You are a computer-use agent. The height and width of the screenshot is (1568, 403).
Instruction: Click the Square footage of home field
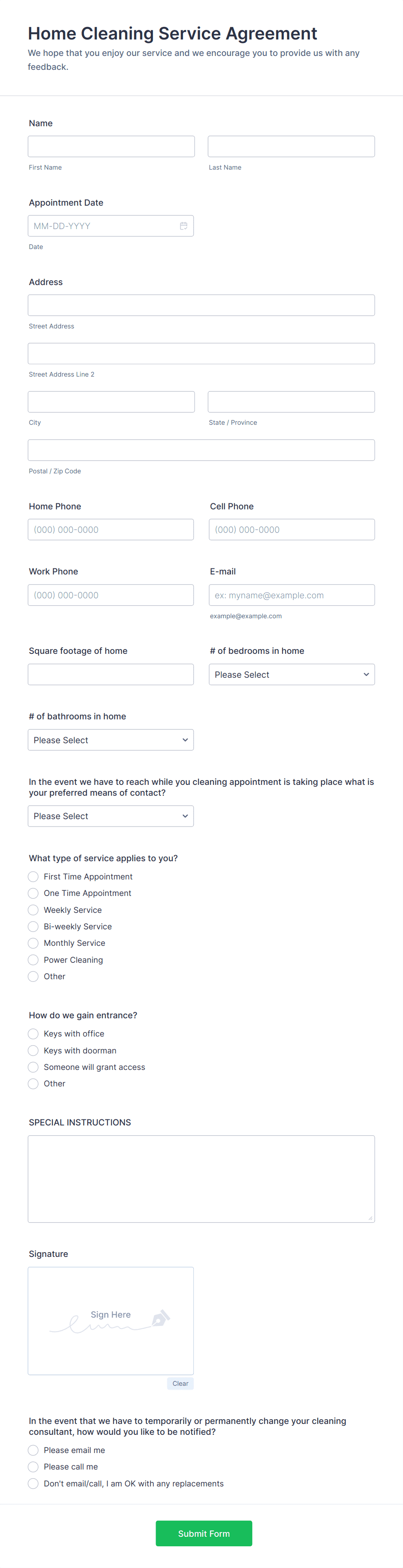pos(110,674)
